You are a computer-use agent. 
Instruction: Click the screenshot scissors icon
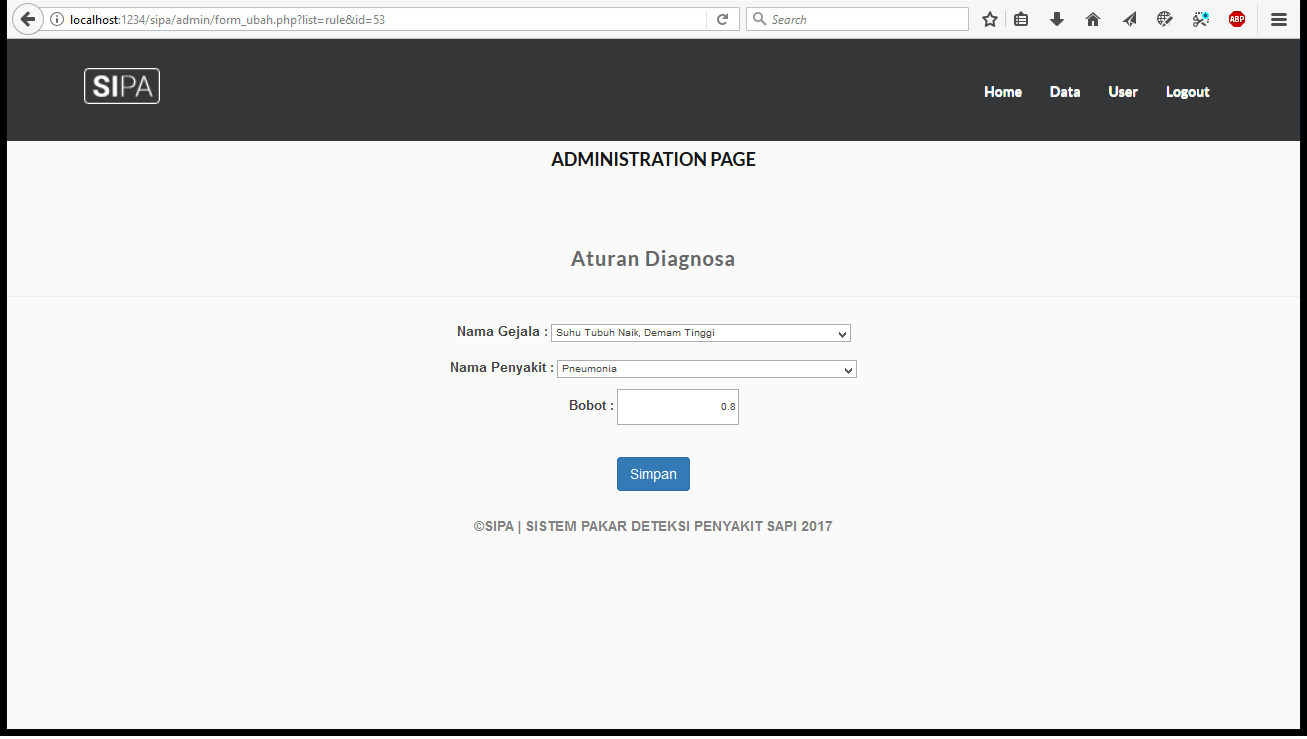pos(1201,19)
